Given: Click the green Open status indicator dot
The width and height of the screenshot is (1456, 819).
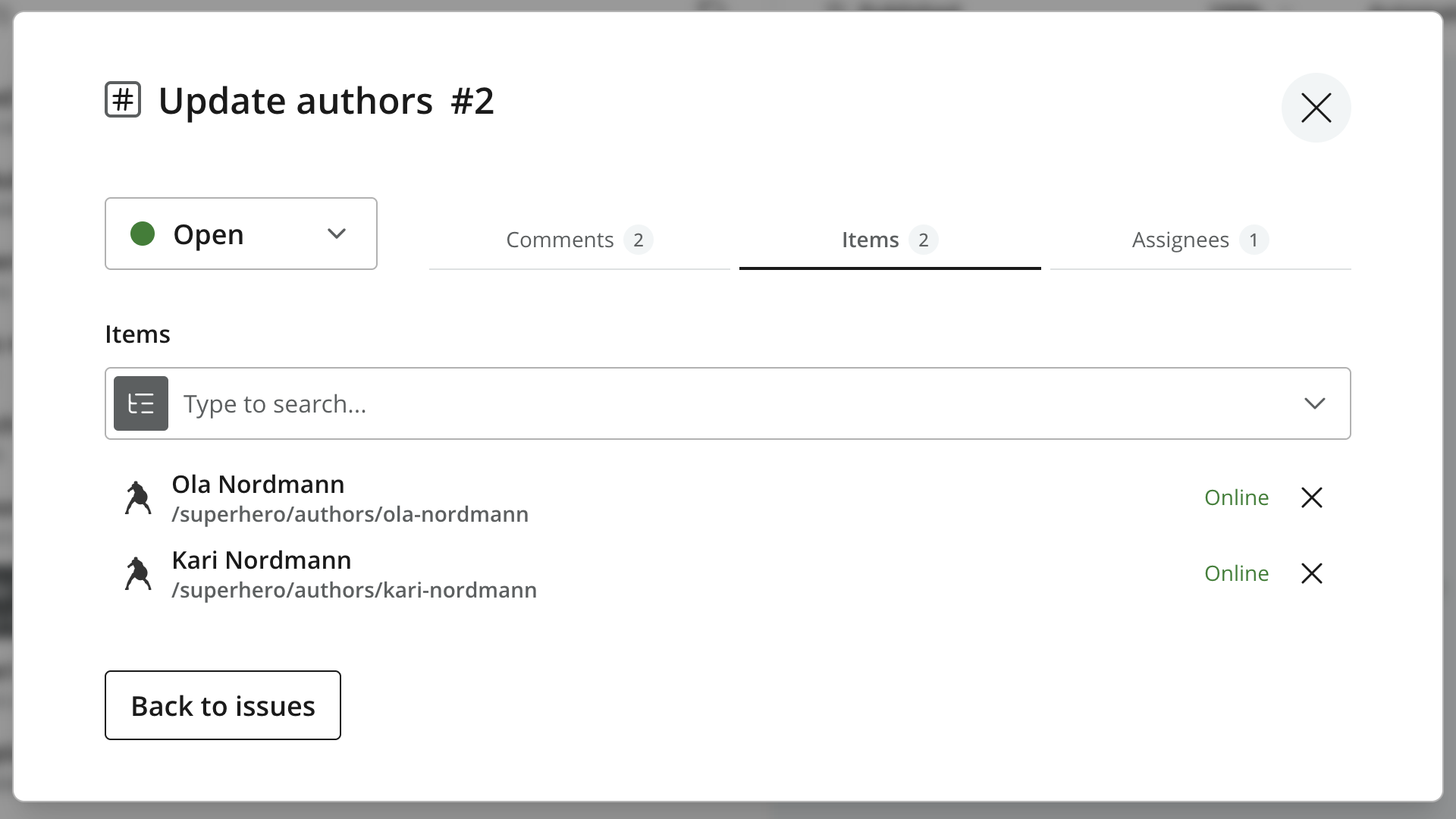Looking at the screenshot, I should pyautogui.click(x=143, y=234).
